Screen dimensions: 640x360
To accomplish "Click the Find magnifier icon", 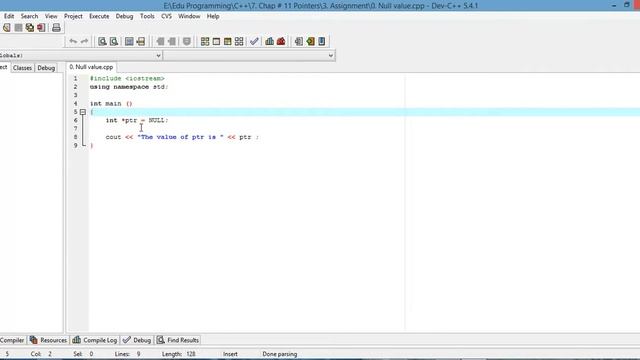I will point(102,41).
